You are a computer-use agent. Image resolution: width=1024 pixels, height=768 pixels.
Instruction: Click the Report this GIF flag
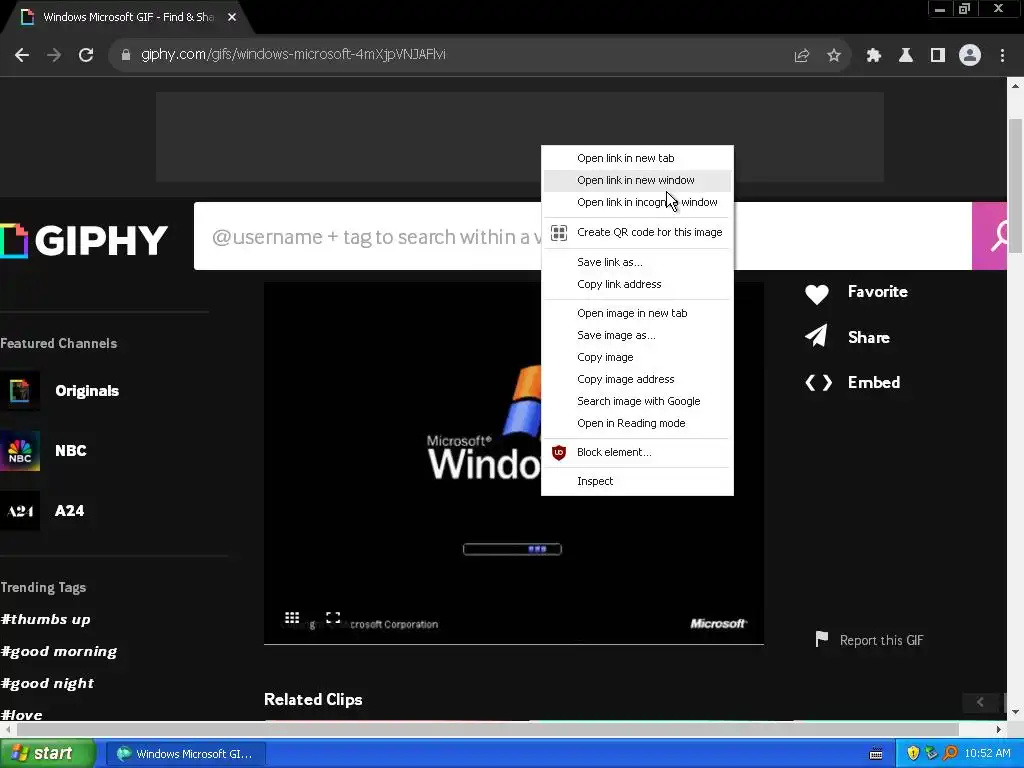[822, 639]
